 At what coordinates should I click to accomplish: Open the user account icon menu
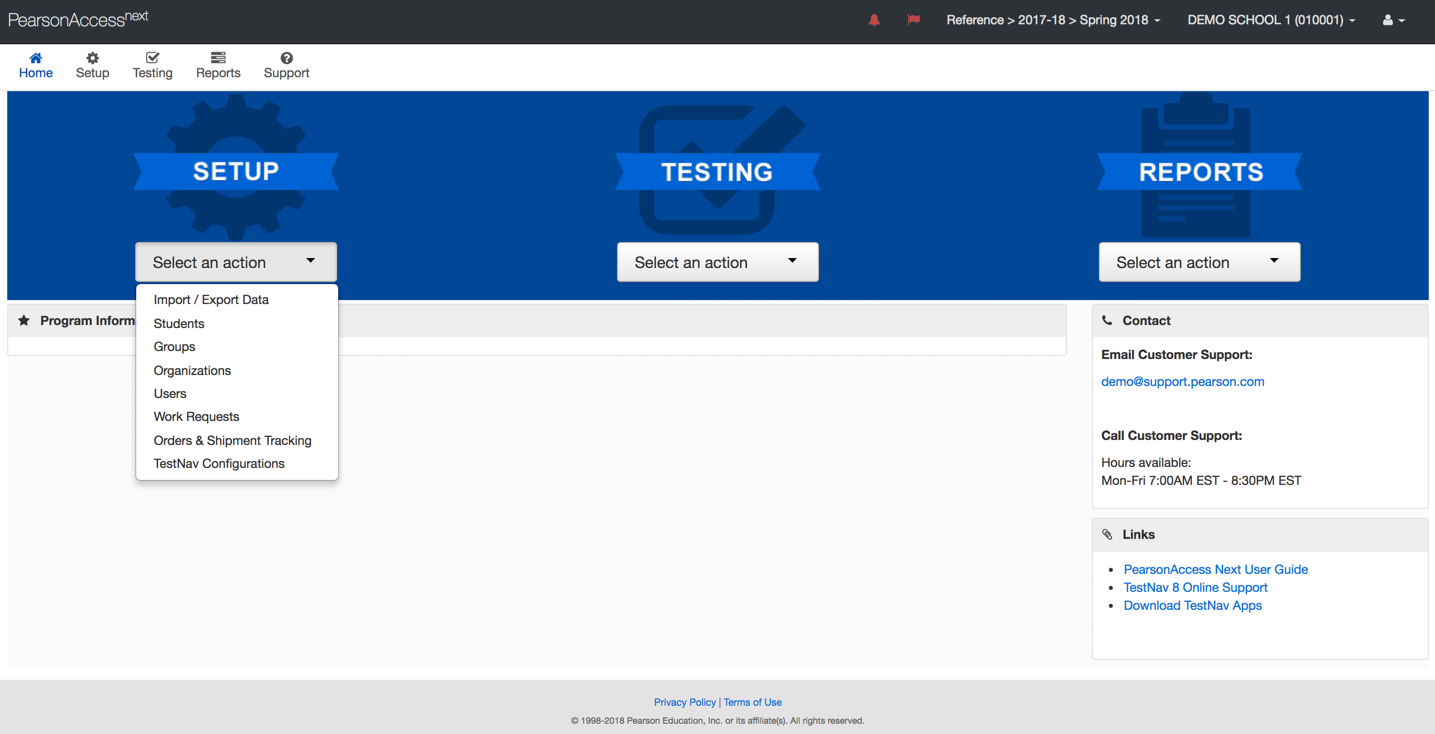[1393, 20]
